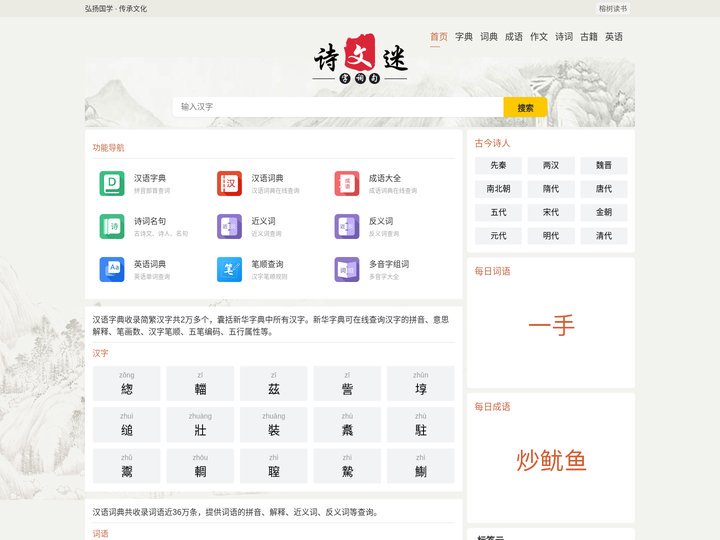Open the character tile 輖 (zhōu)

pyautogui.click(x=200, y=466)
